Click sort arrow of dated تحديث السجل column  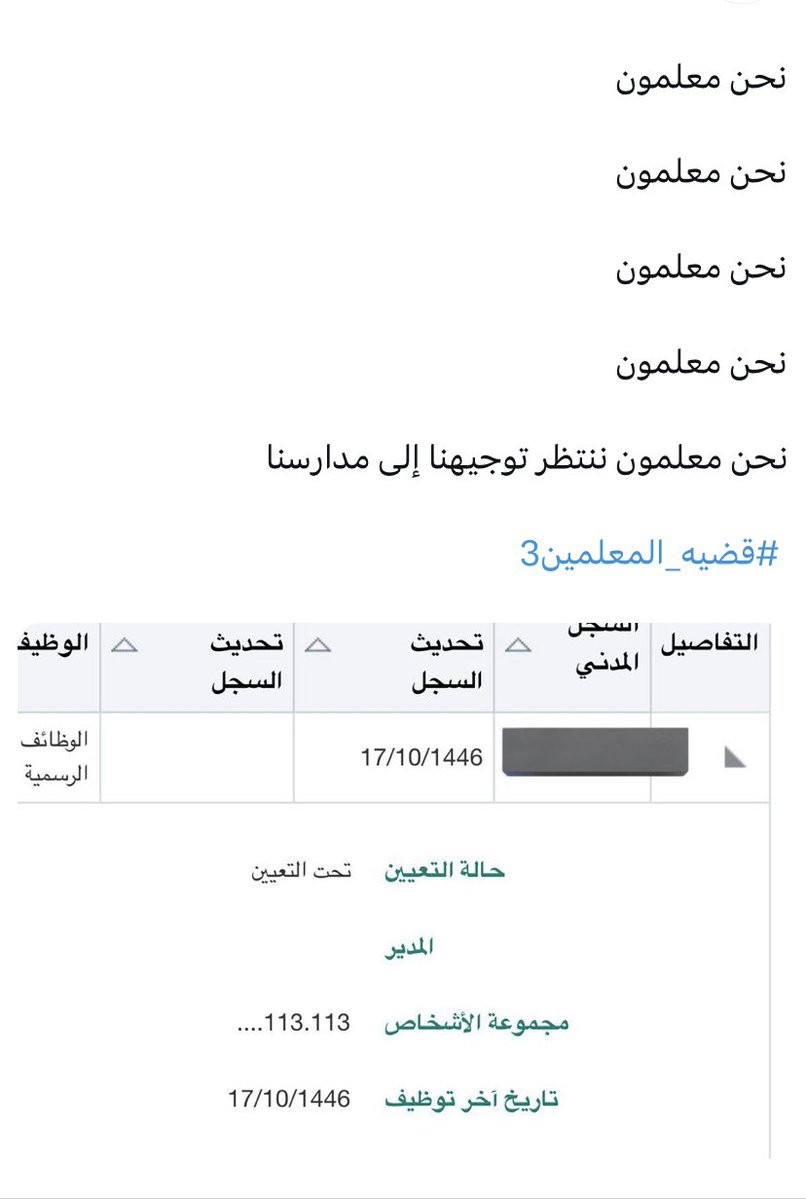click(x=317, y=645)
